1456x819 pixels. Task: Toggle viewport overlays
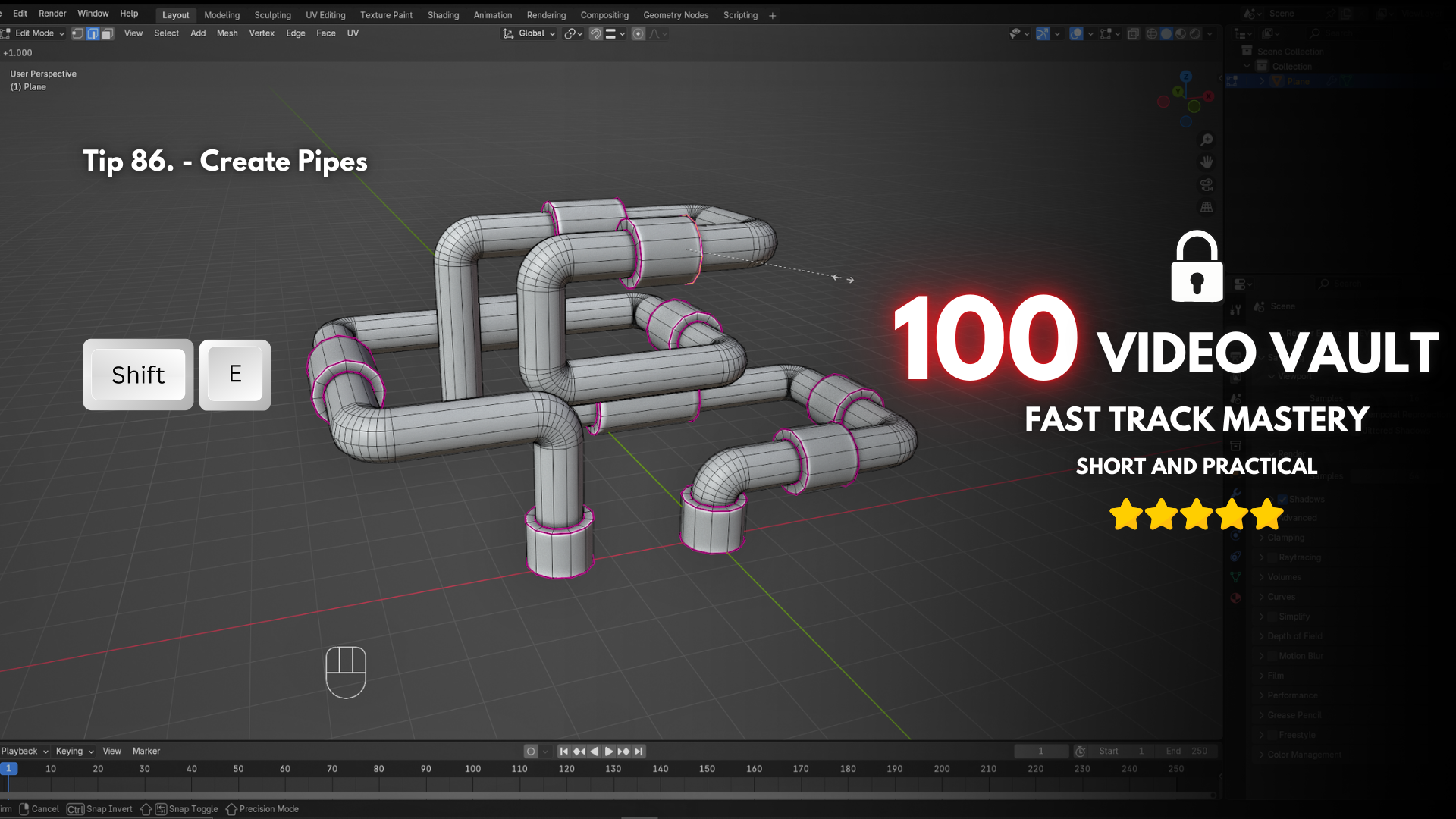tap(1076, 33)
